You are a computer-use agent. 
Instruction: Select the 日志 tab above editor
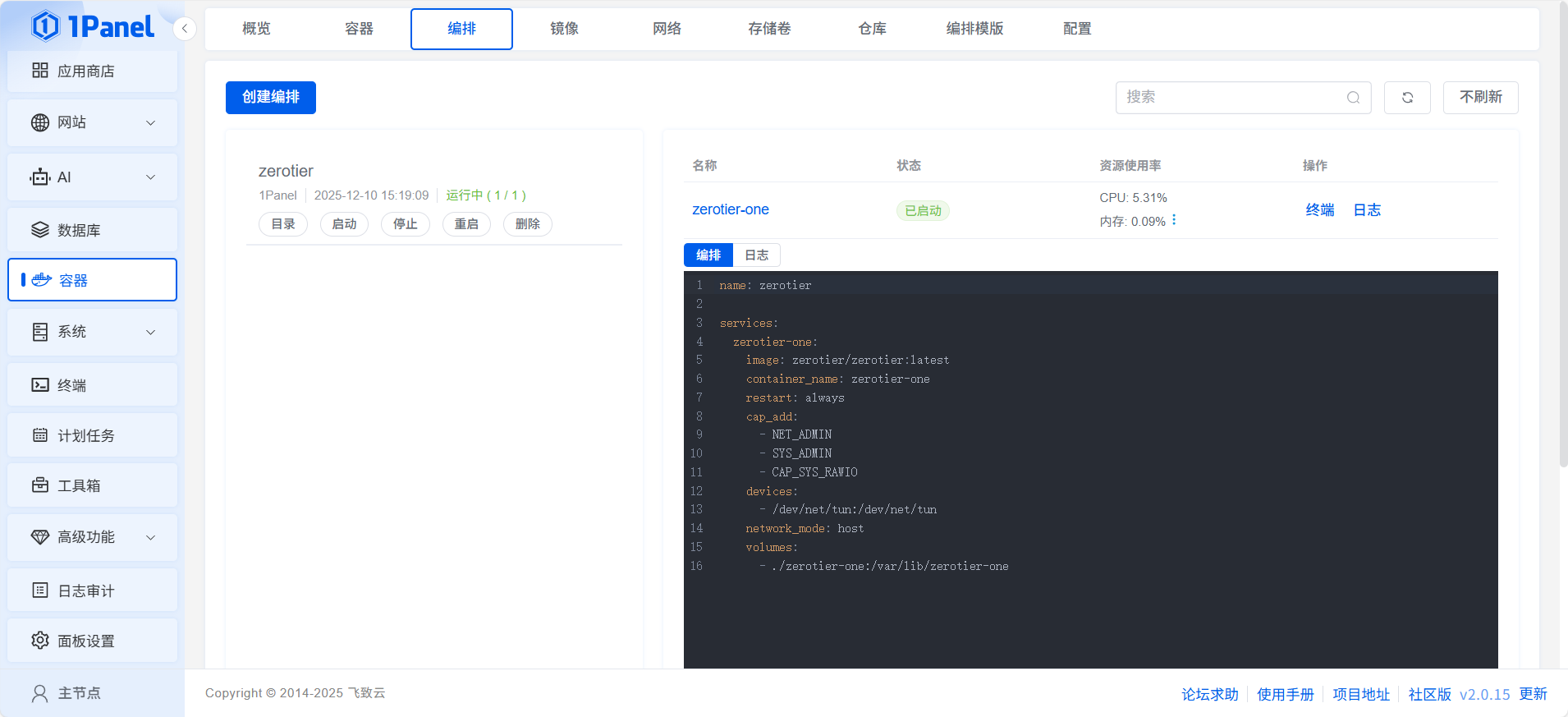coord(757,255)
